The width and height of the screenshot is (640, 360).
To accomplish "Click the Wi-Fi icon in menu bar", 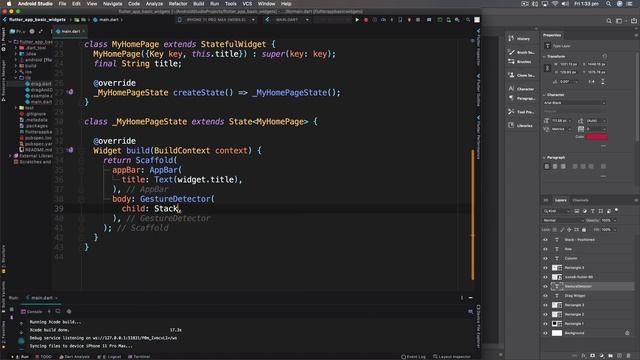I will 555,4.
